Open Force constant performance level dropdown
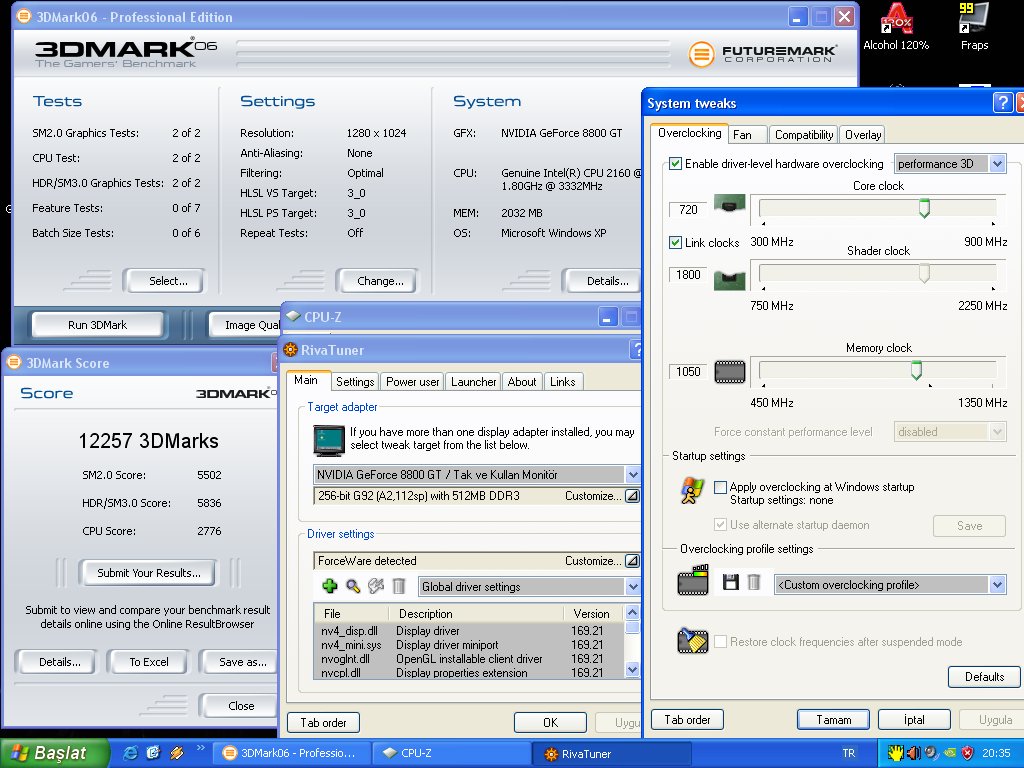The image size is (1024, 768). 950,432
